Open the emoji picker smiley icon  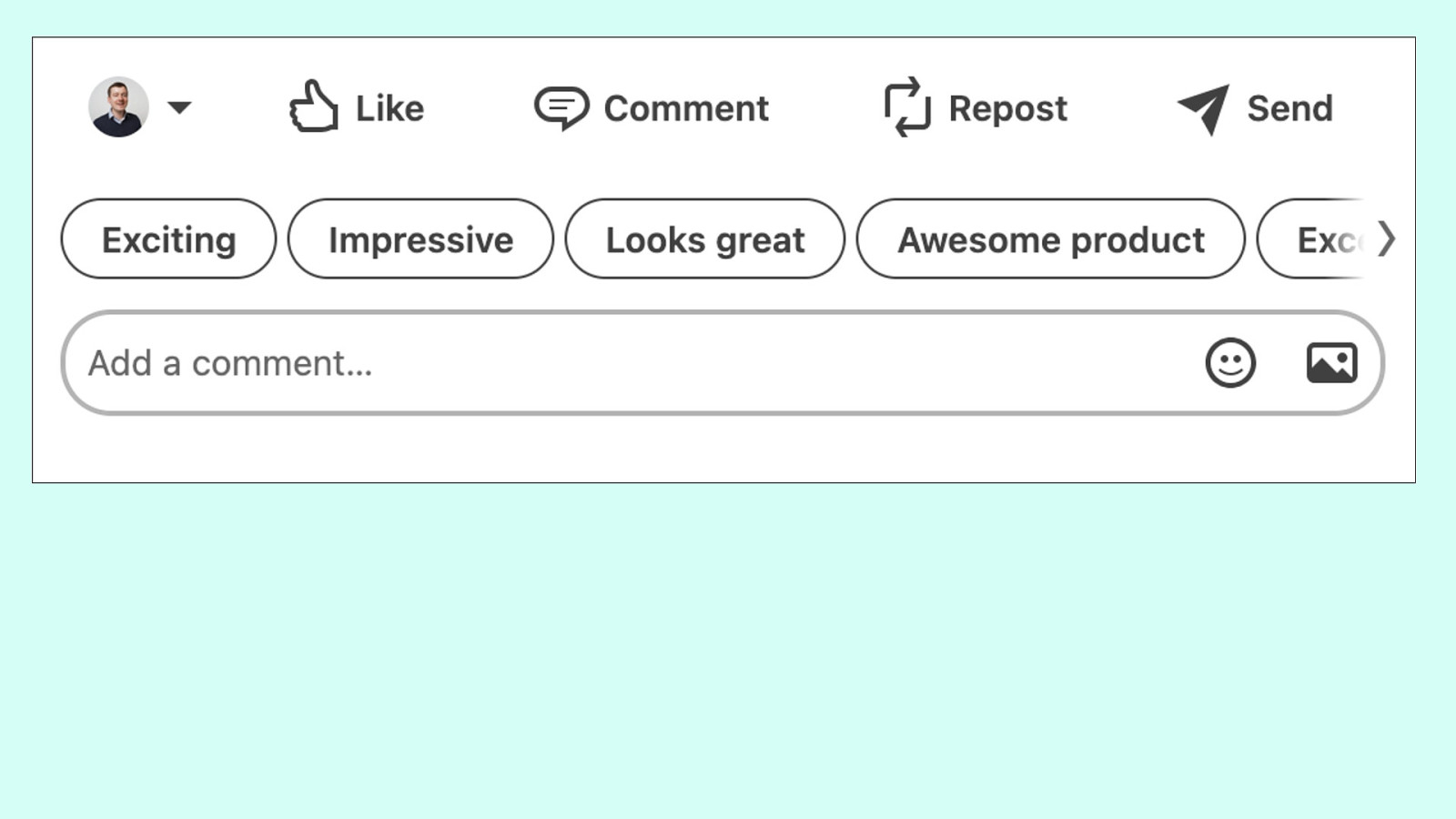(x=1230, y=363)
